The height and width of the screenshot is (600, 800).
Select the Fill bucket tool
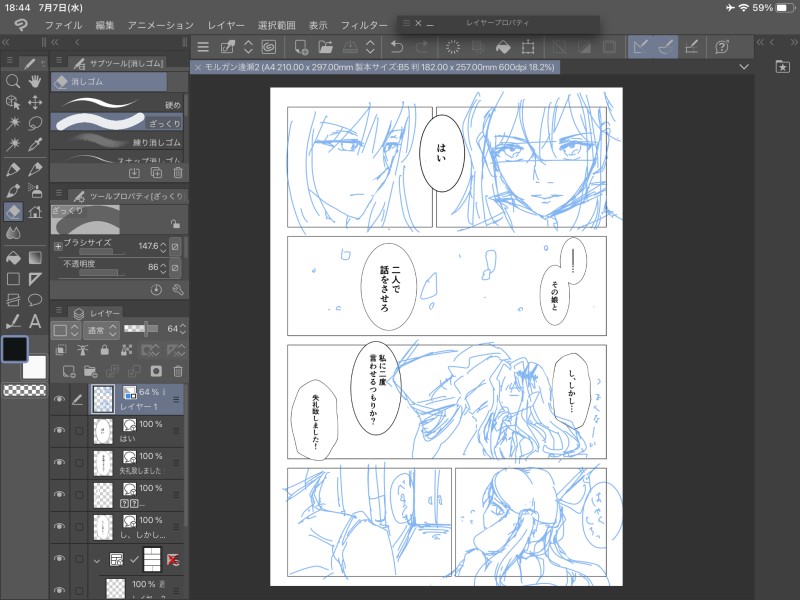click(13, 258)
